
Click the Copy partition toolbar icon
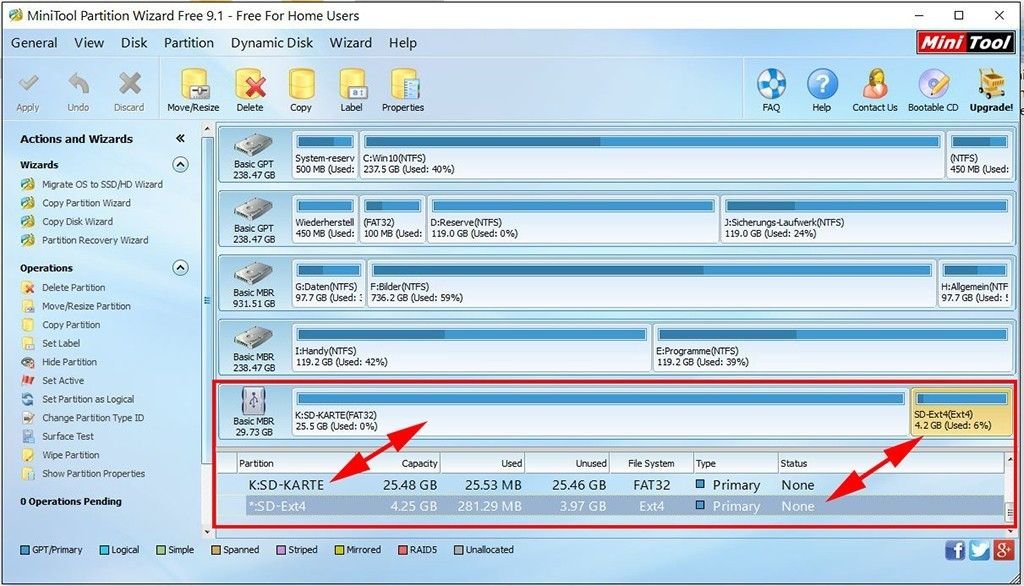(300, 85)
